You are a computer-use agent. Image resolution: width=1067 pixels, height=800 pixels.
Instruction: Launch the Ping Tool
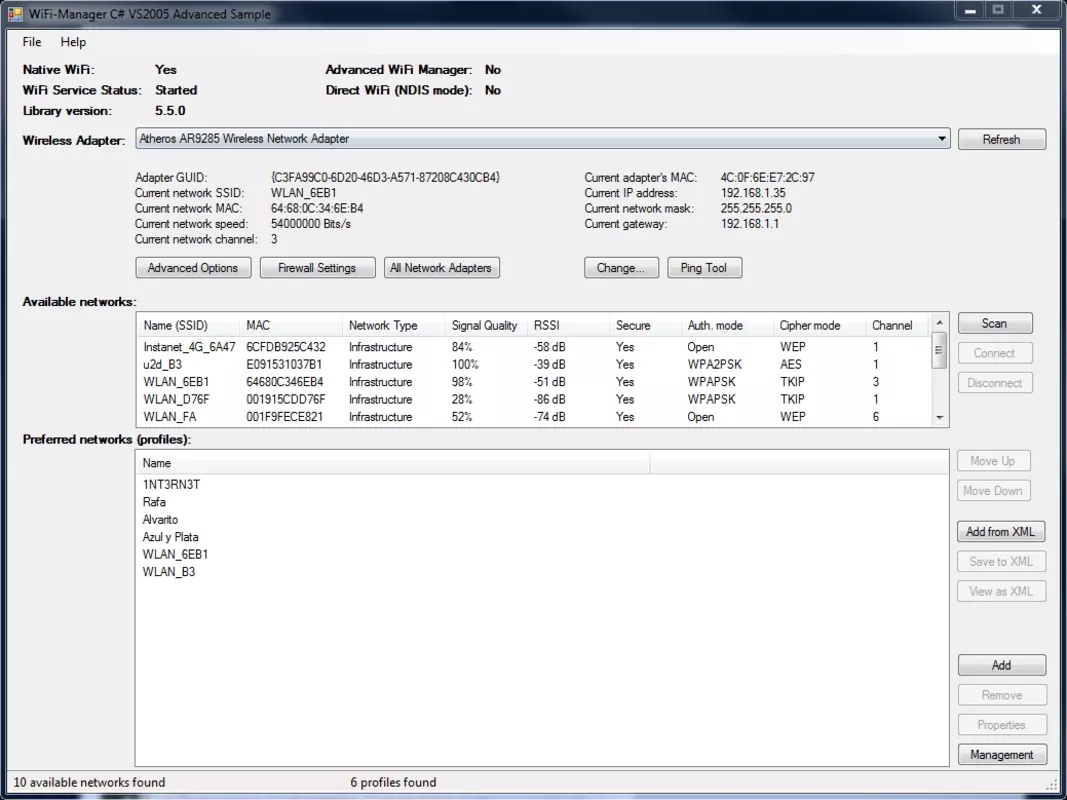click(x=704, y=268)
